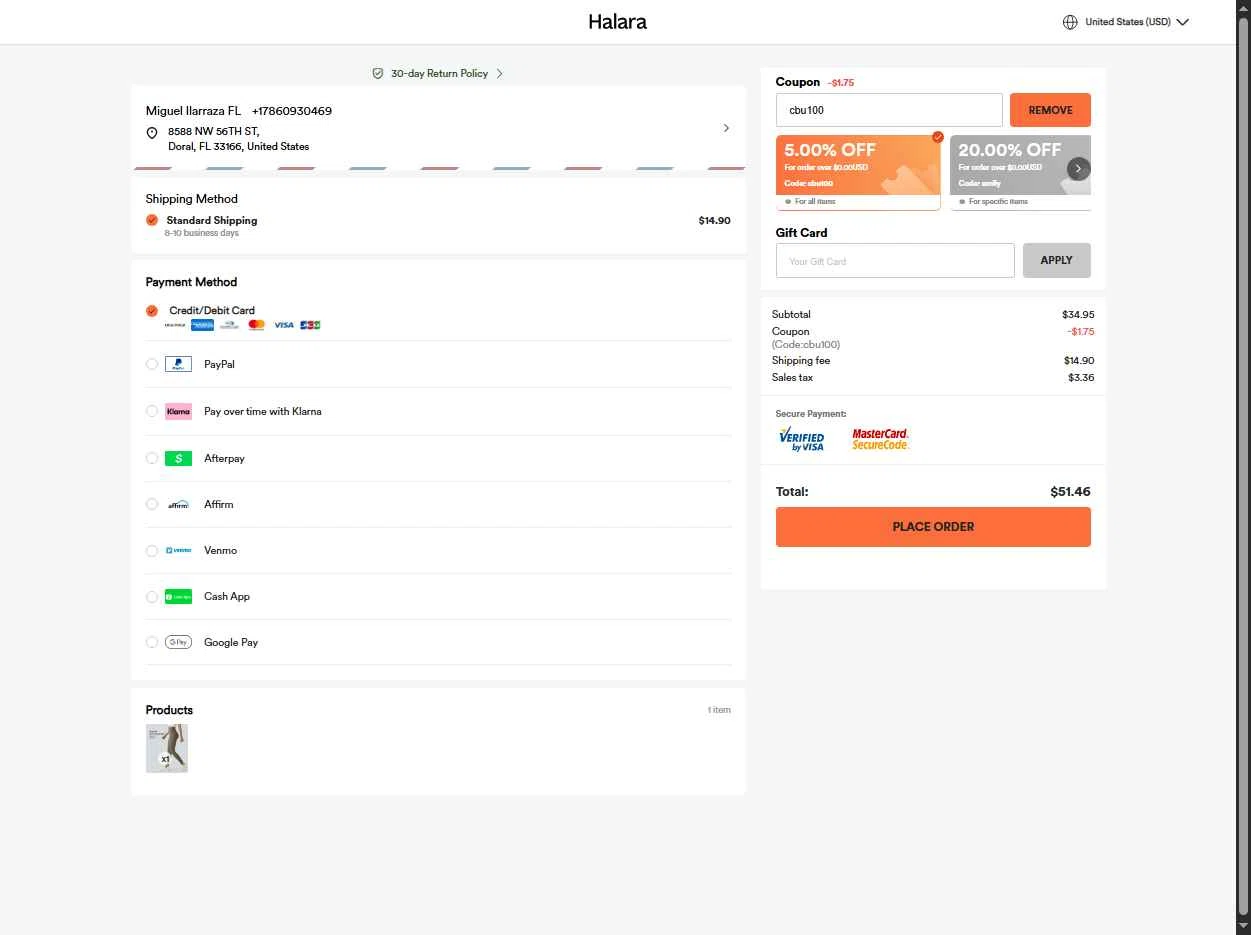Remove the applied coupon code

(x=1050, y=110)
